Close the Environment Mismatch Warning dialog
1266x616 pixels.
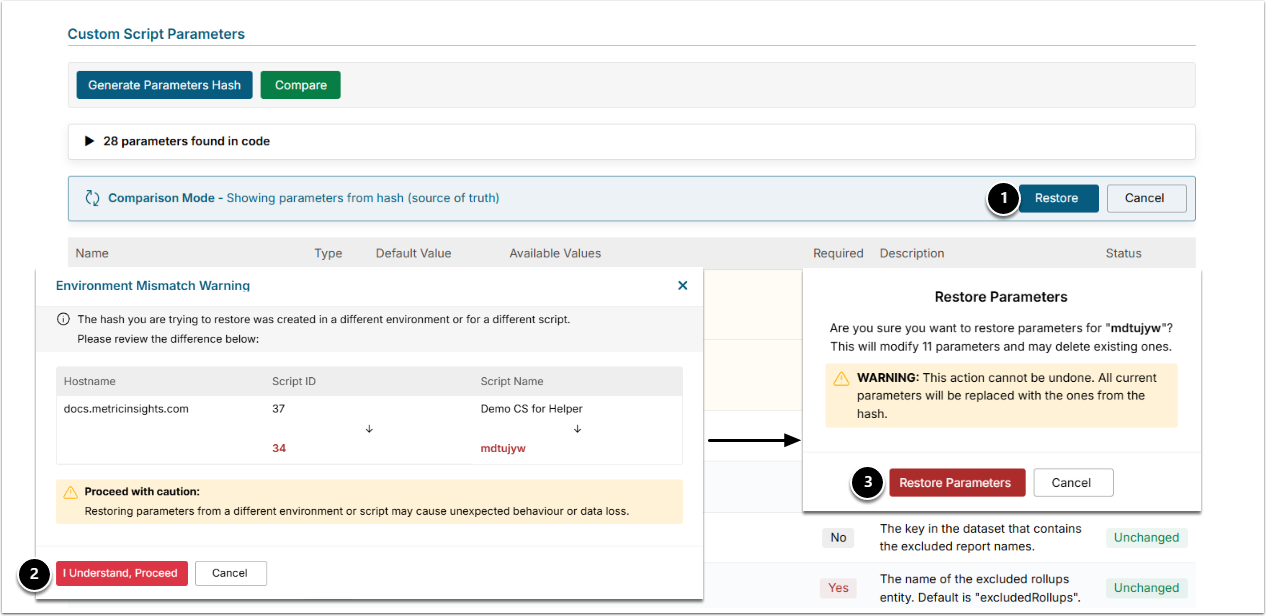pos(683,285)
